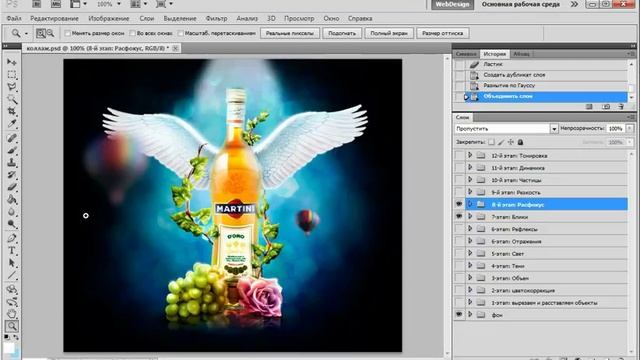Image resolution: width=640 pixels, height=360 pixels.
Task: Select the Path Selection tool
Action: pyautogui.click(x=11, y=262)
